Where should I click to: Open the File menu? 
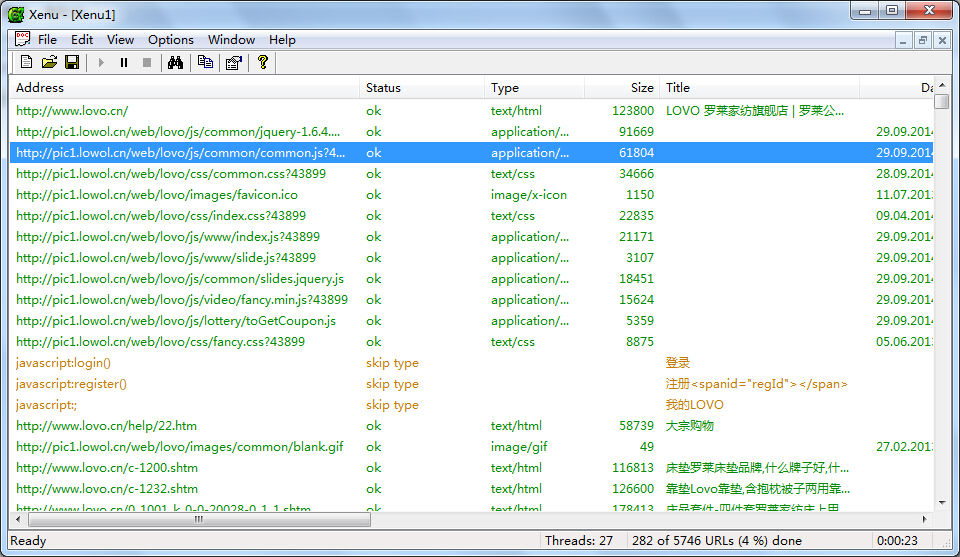[47, 40]
